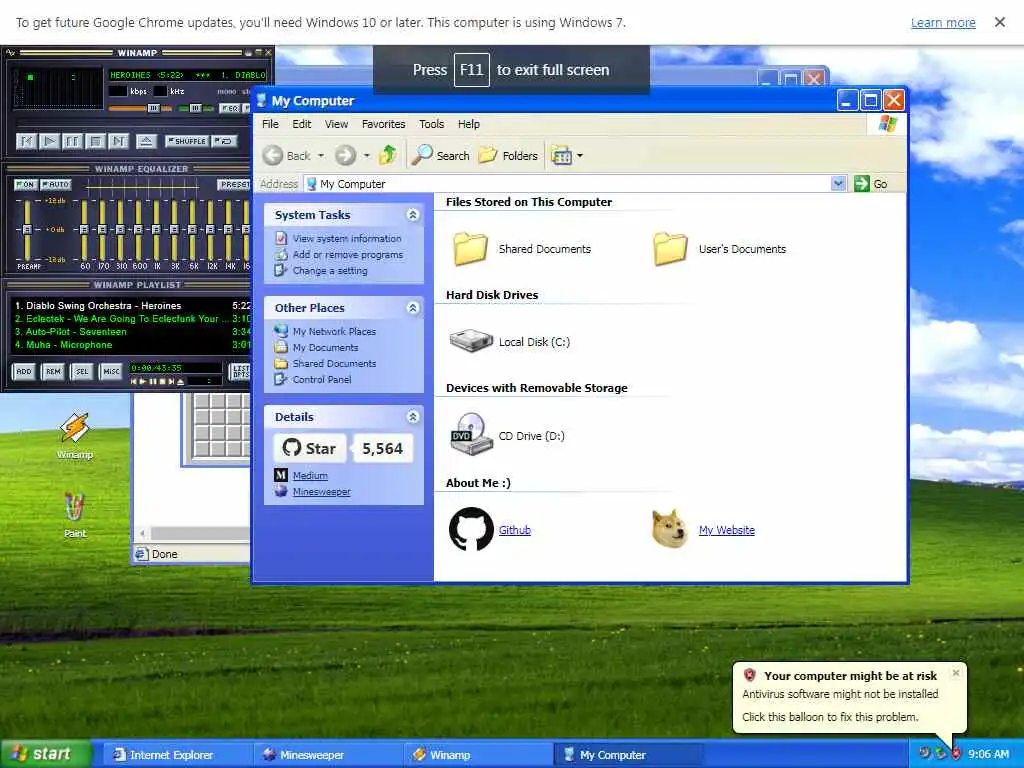Click ADD button in Winamp playlist
Screen dimensions: 1024x768
24,372
